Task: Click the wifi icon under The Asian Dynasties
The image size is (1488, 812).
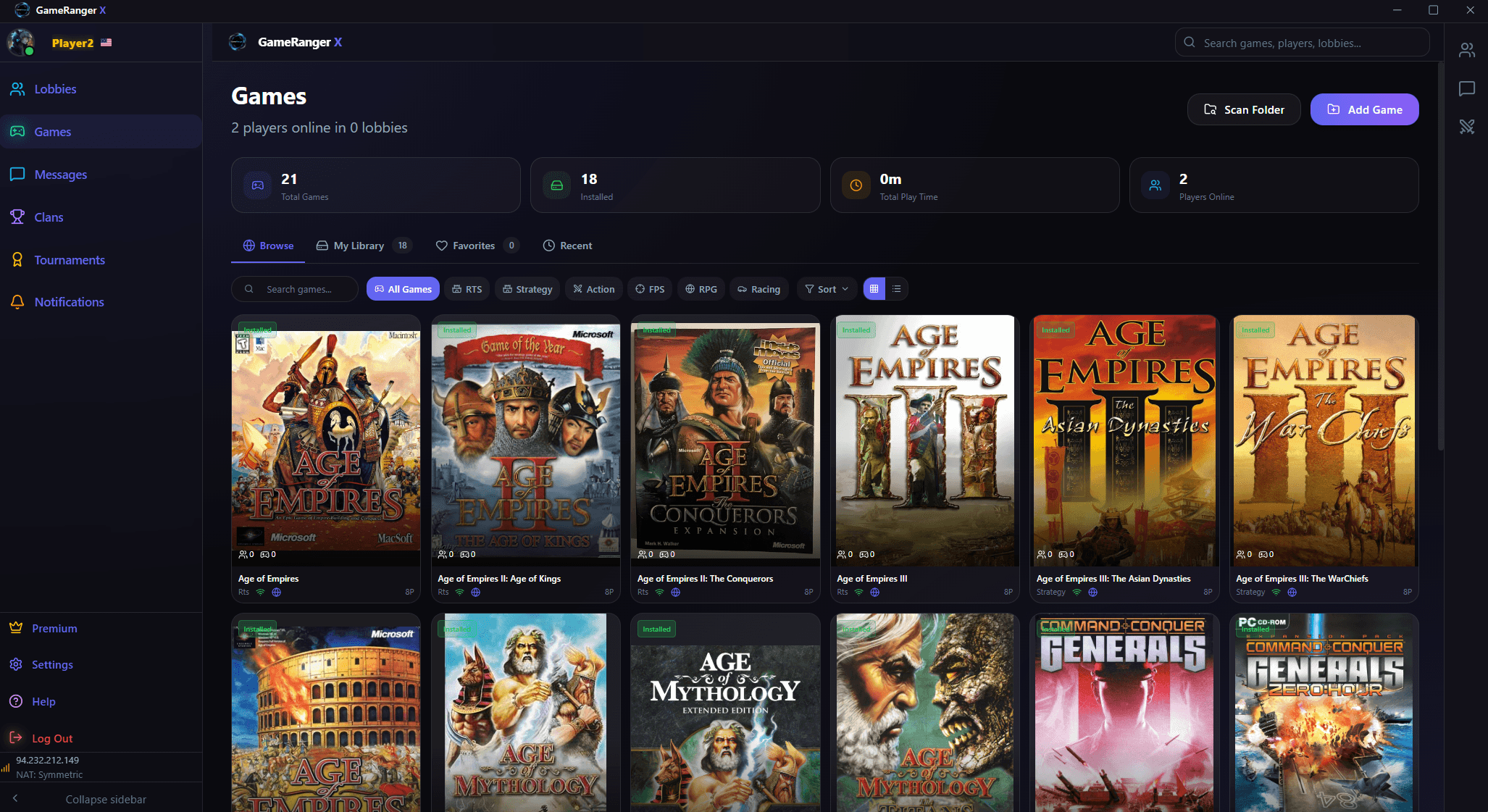Action: tap(1077, 593)
